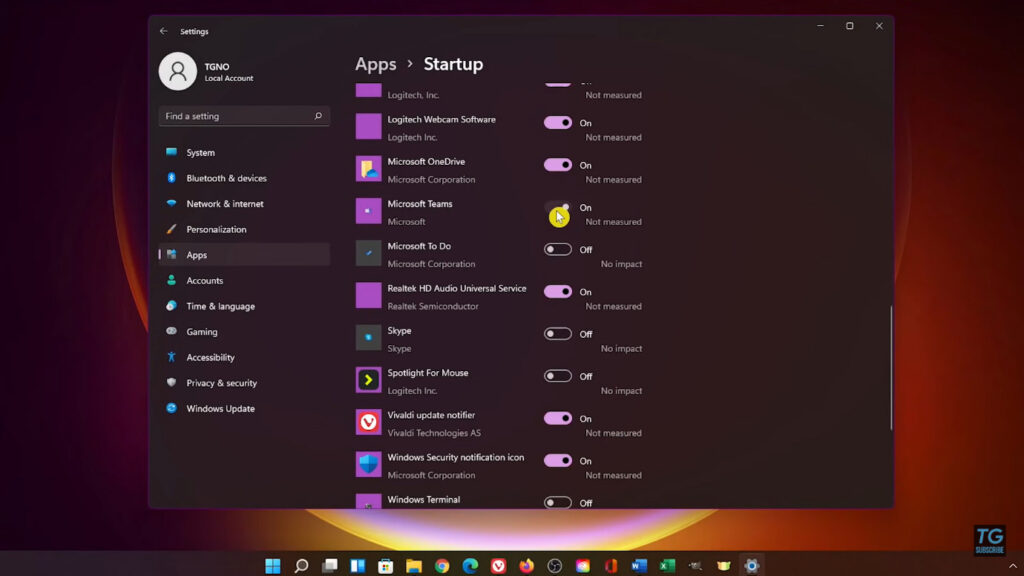Open Privacy & security settings

244,383
